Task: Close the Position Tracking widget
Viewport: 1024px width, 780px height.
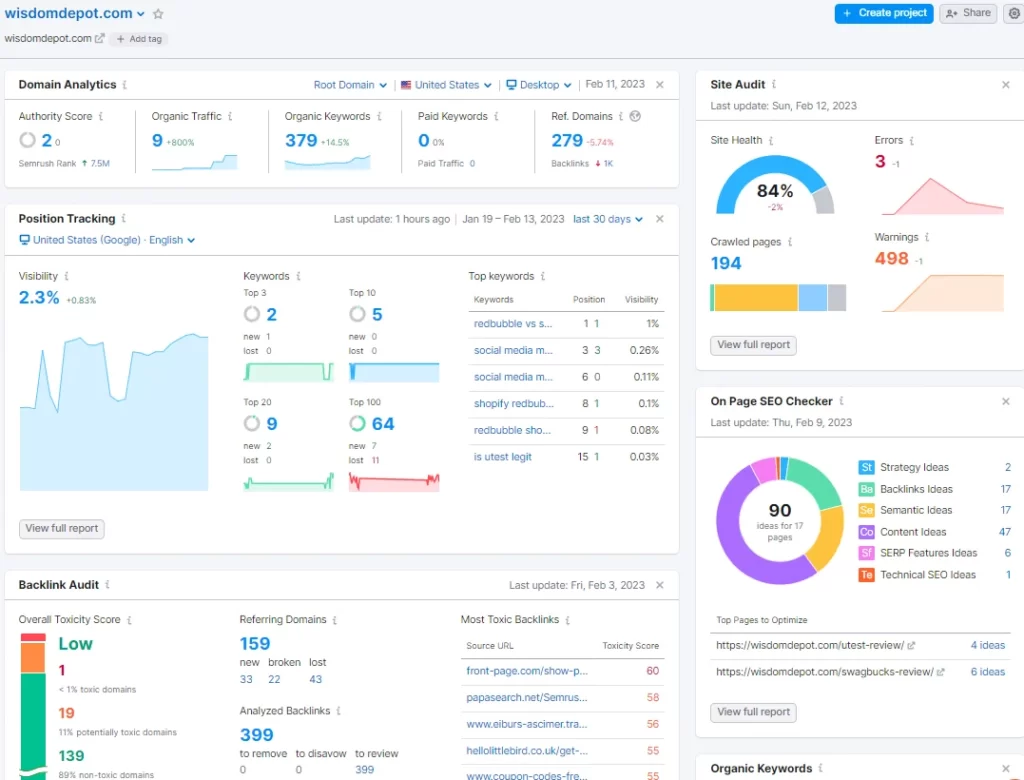Action: click(x=660, y=219)
